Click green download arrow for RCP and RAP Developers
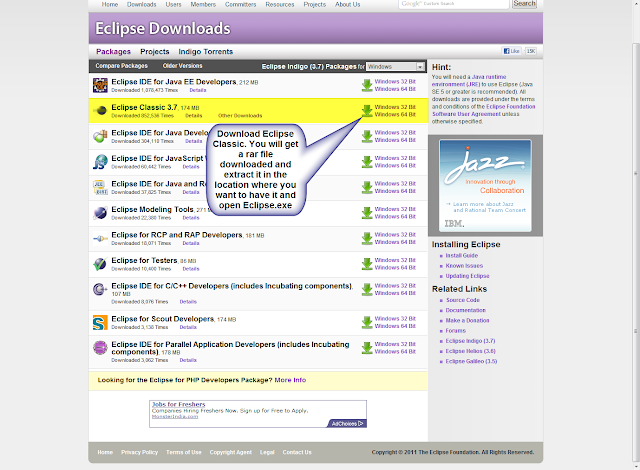The image size is (640, 470). (367, 238)
